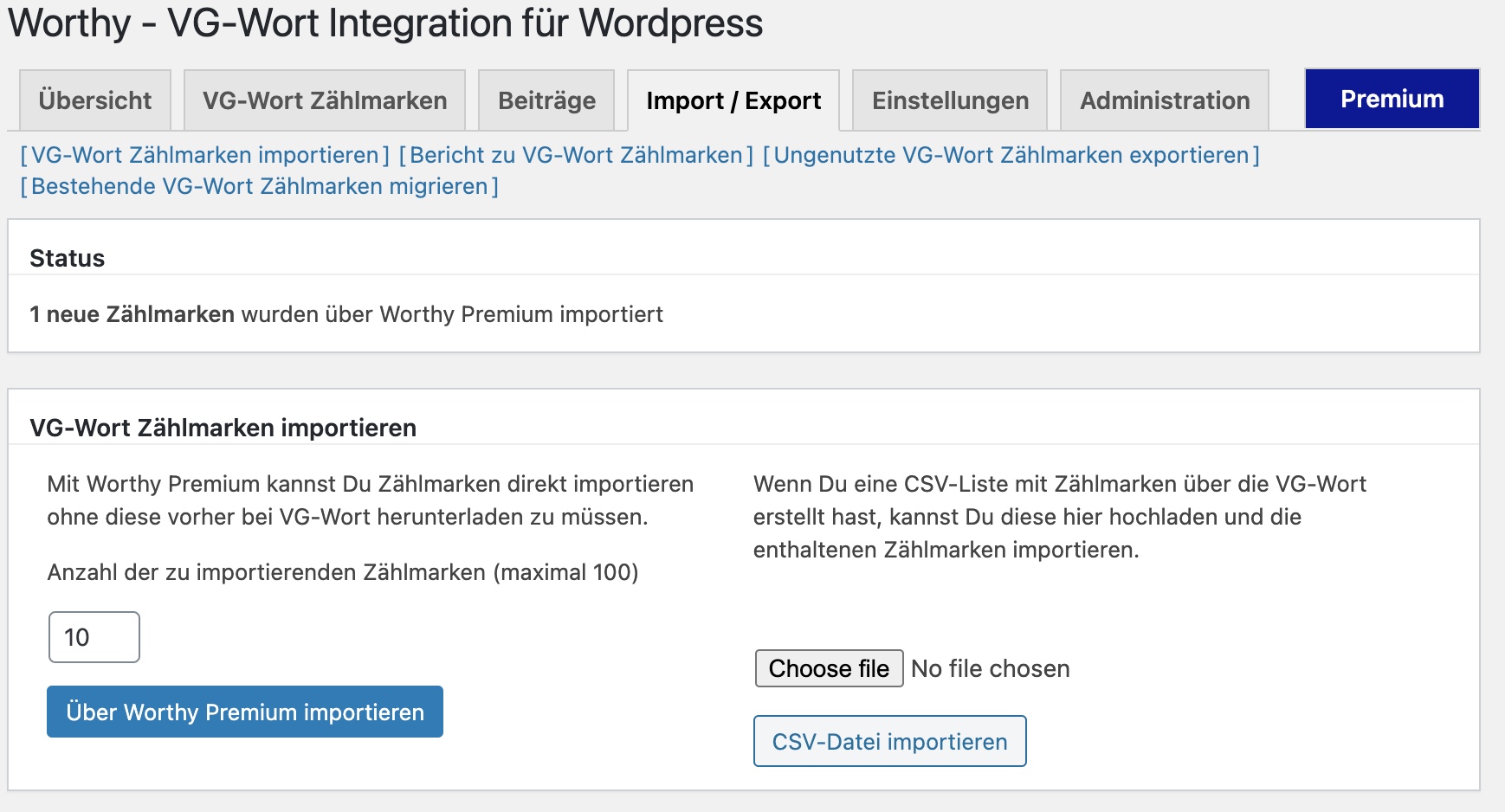Viewport: 1505px width, 812px height.
Task: Select the Import / Export tab
Action: point(733,100)
